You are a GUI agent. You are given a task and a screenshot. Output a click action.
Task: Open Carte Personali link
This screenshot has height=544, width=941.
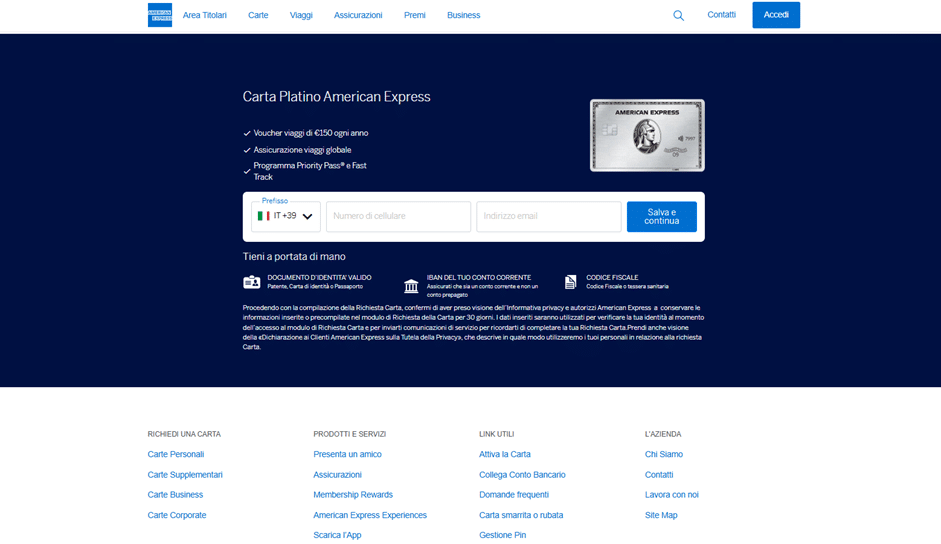point(176,454)
